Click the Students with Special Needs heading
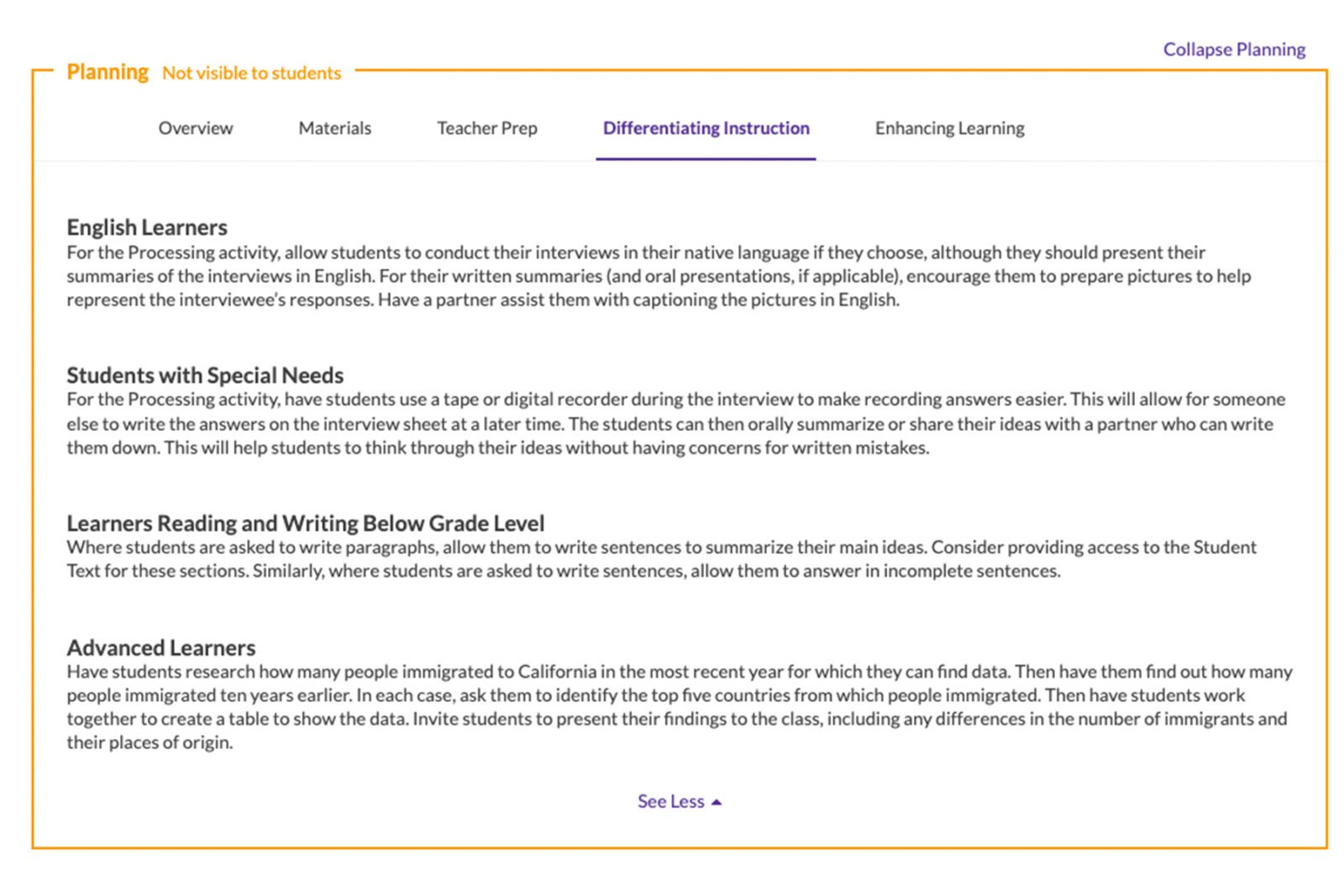Viewport: 1344px width, 896px height. pos(206,375)
